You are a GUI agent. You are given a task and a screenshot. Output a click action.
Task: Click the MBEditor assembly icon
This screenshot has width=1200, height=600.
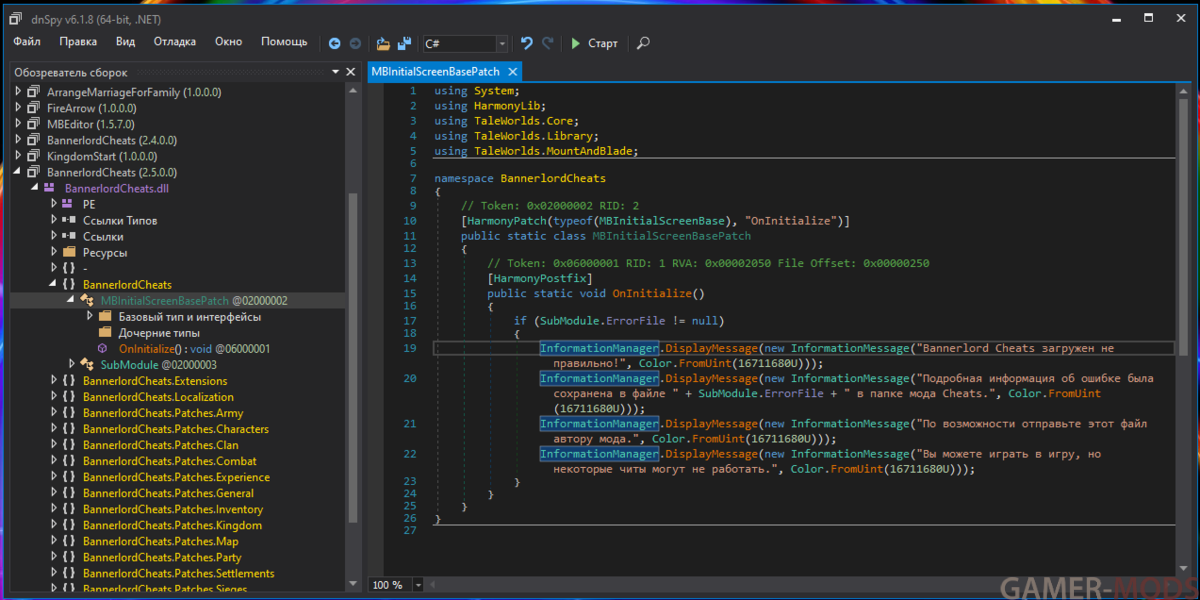(x=33, y=124)
